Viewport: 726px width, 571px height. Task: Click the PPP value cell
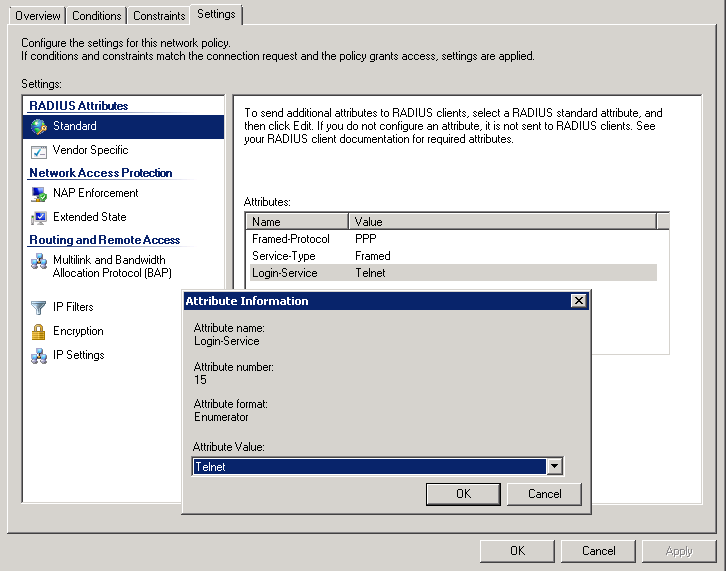(365, 239)
